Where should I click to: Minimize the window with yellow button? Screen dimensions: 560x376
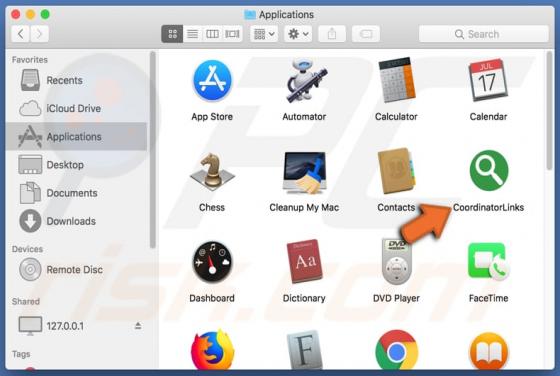click(x=30, y=14)
